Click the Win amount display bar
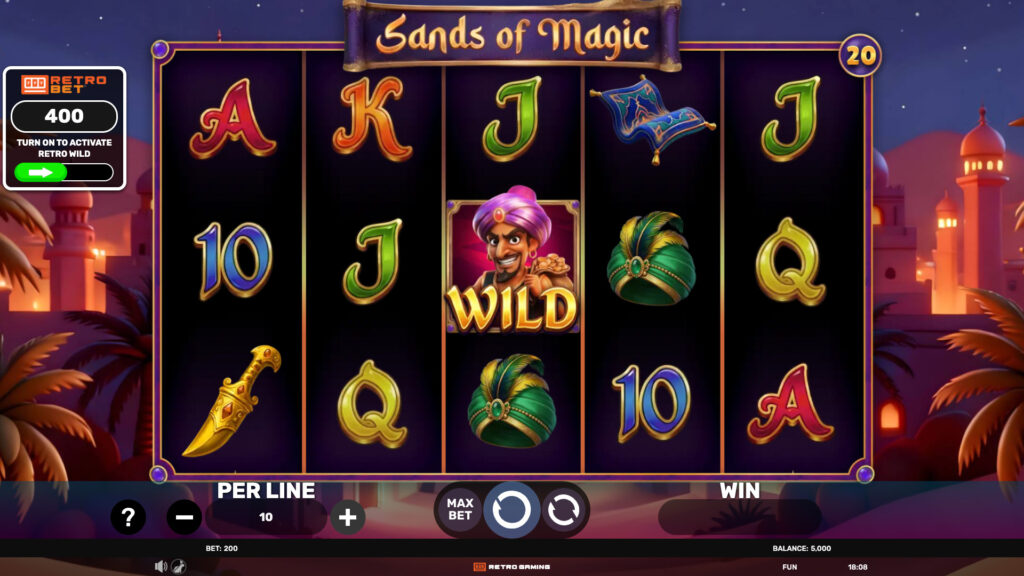This screenshot has width=1024, height=576. [x=739, y=517]
